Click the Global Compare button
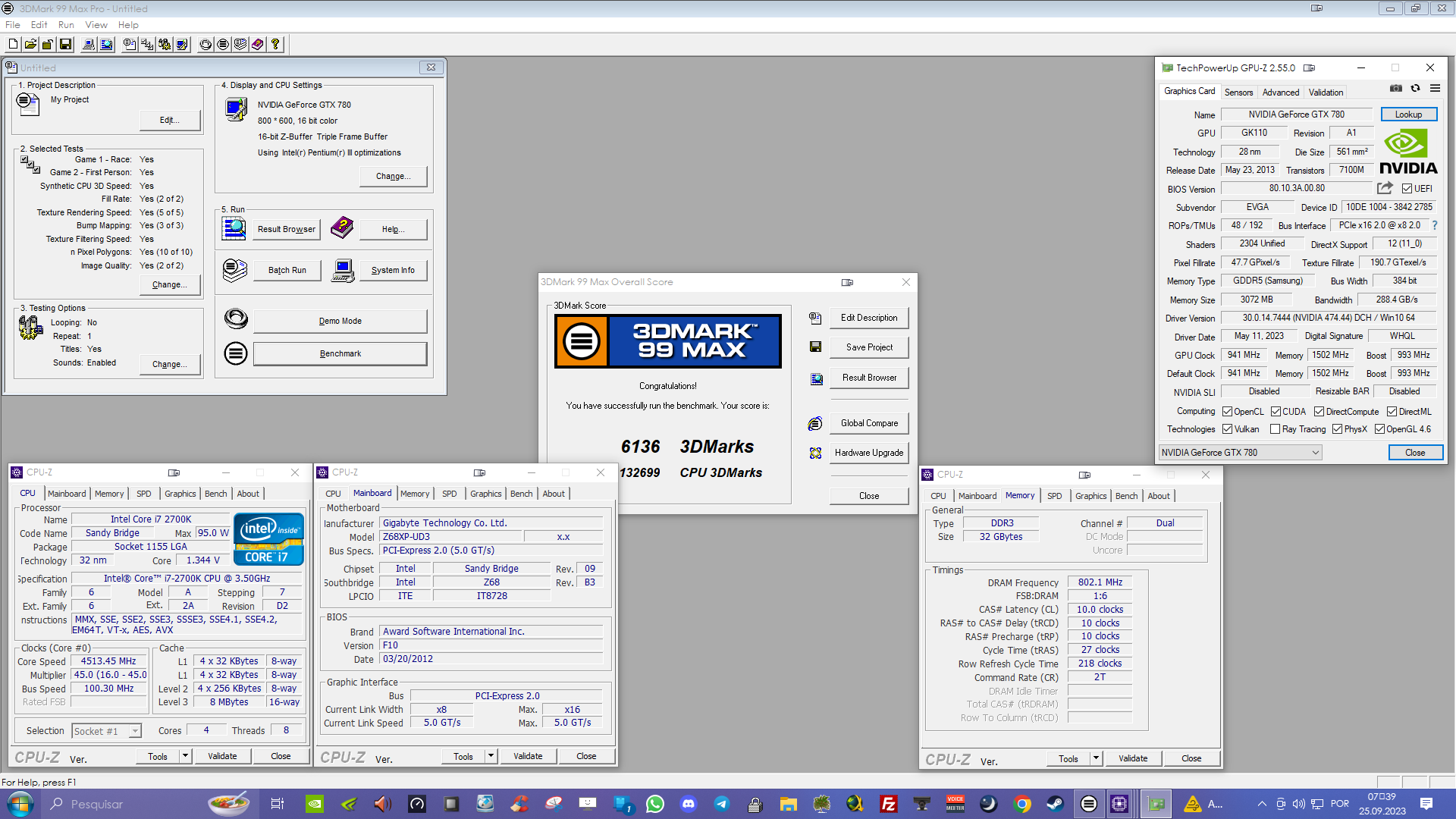Screen dimensions: 1456x819 869,423
